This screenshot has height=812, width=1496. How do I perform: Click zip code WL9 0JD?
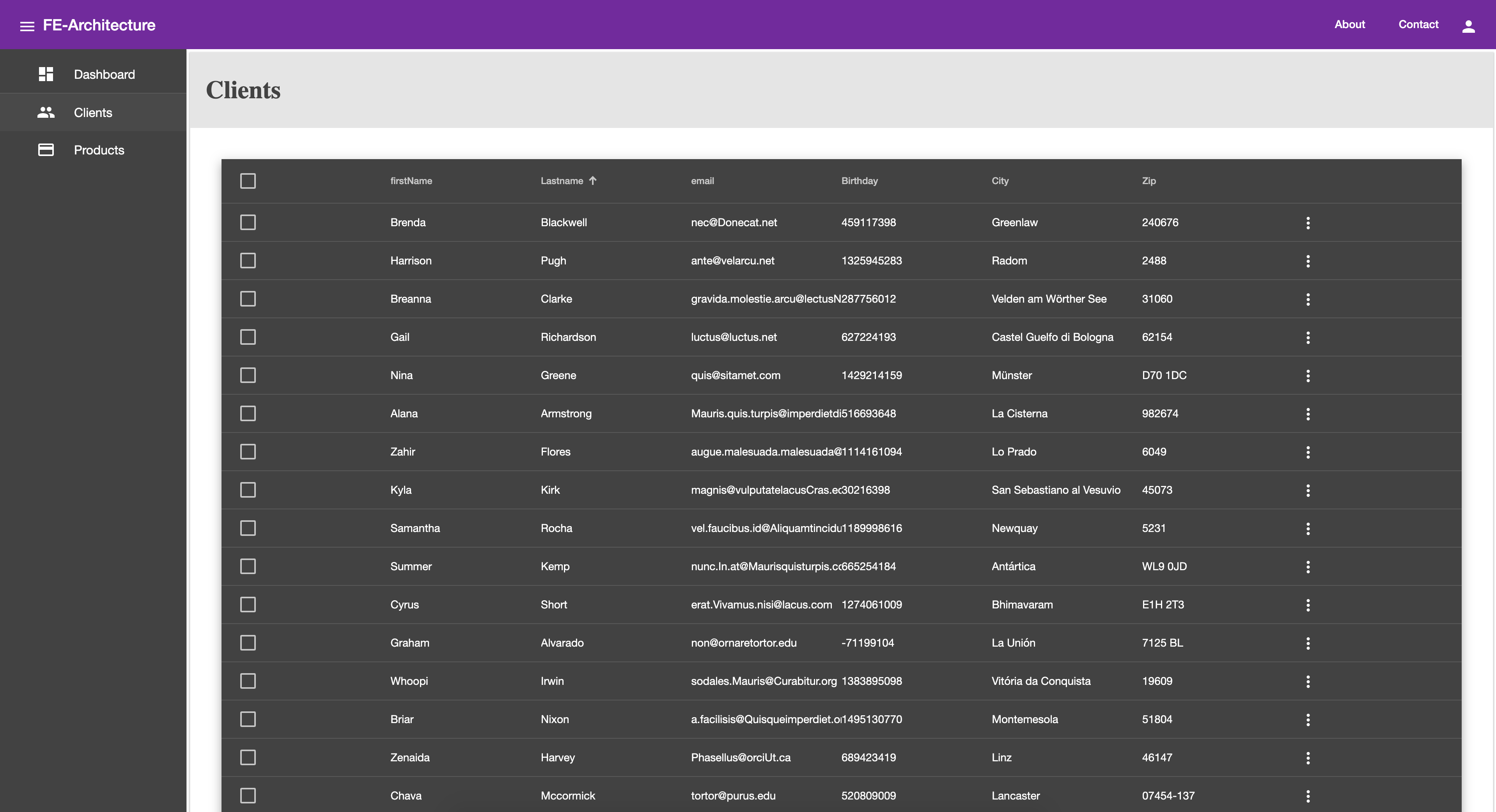[1164, 566]
